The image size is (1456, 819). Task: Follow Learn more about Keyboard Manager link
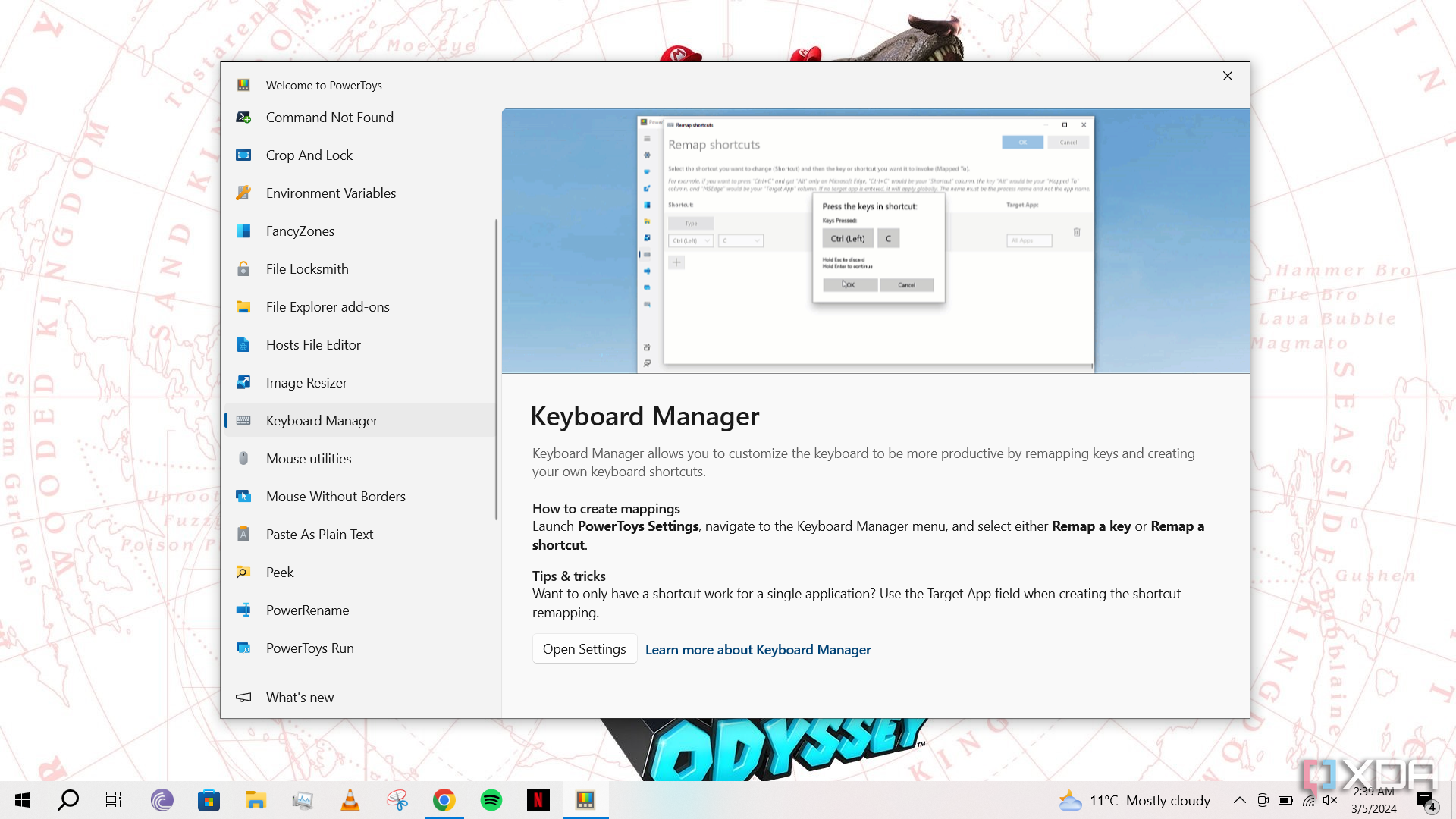758,650
